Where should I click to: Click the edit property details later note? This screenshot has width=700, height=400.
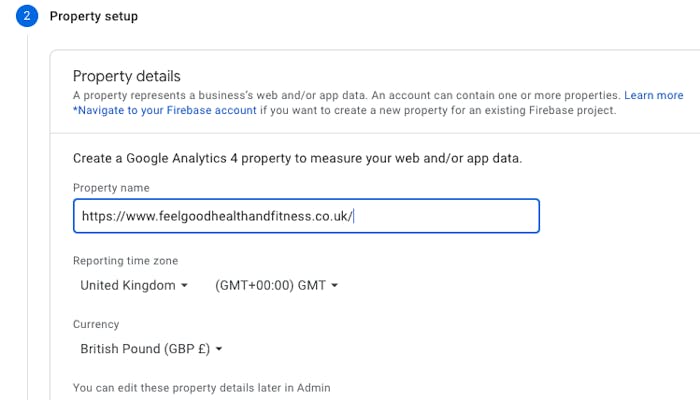[201, 387]
